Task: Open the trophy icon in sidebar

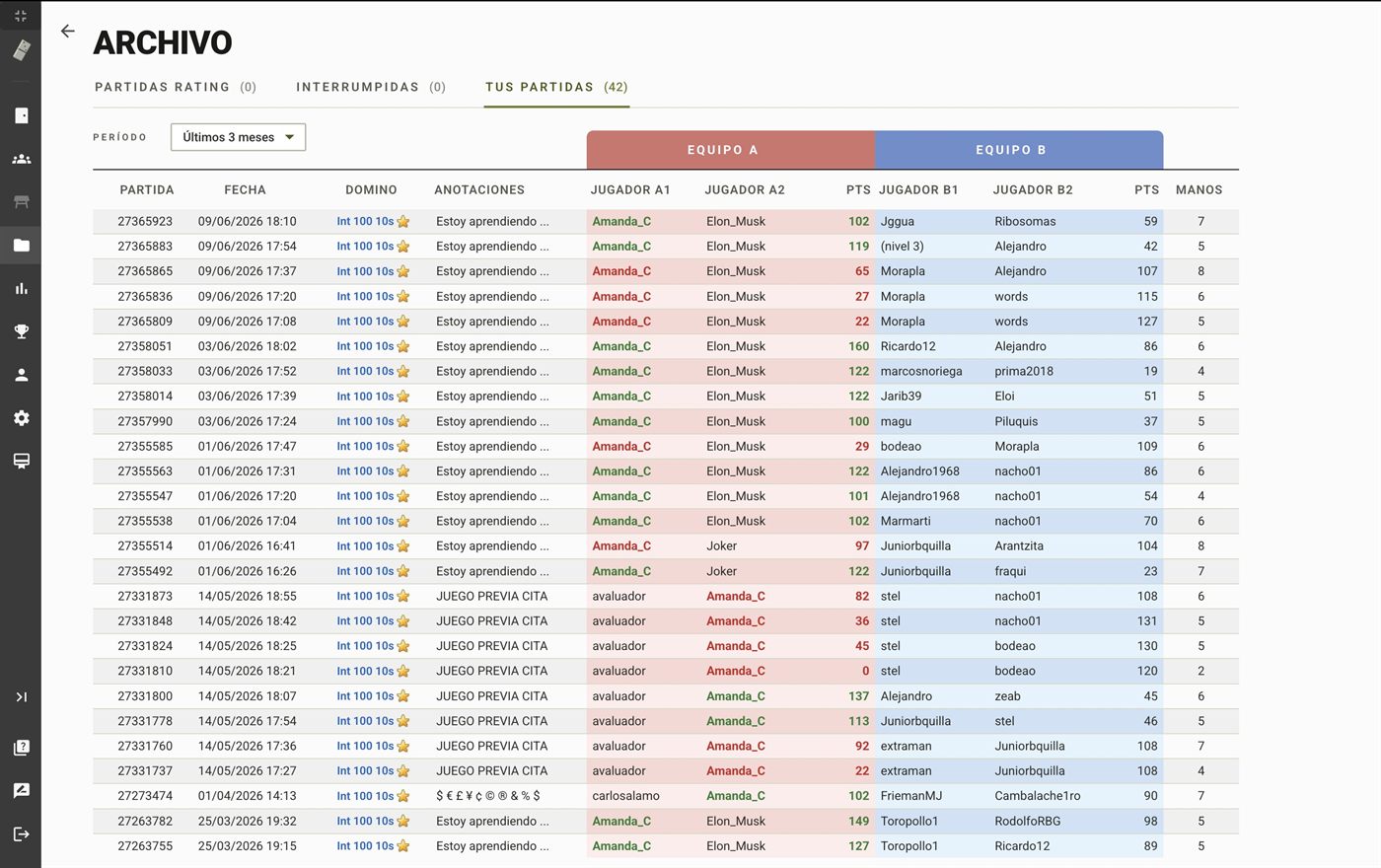Action: [21, 331]
